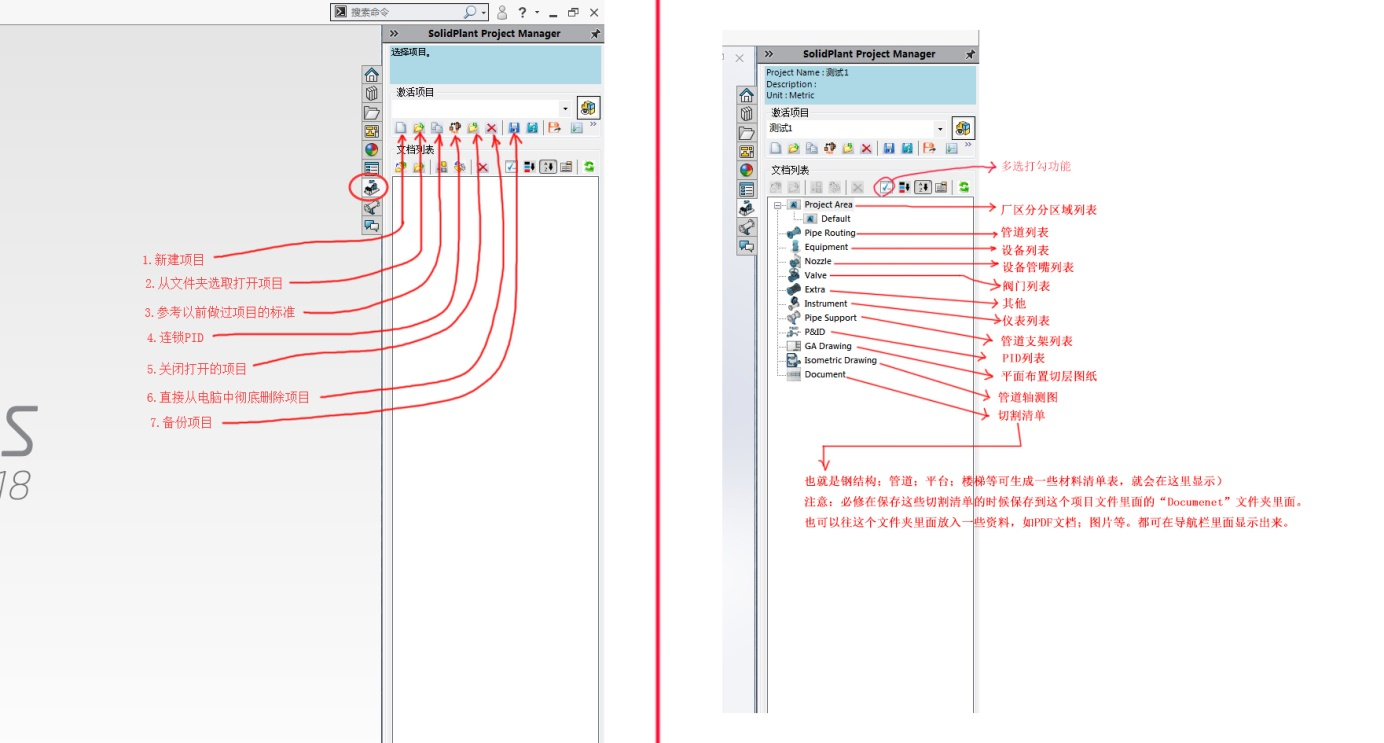Viewport: 1384px width, 743px height.
Task: Select the Pipe Routing tree item
Action: [830, 233]
